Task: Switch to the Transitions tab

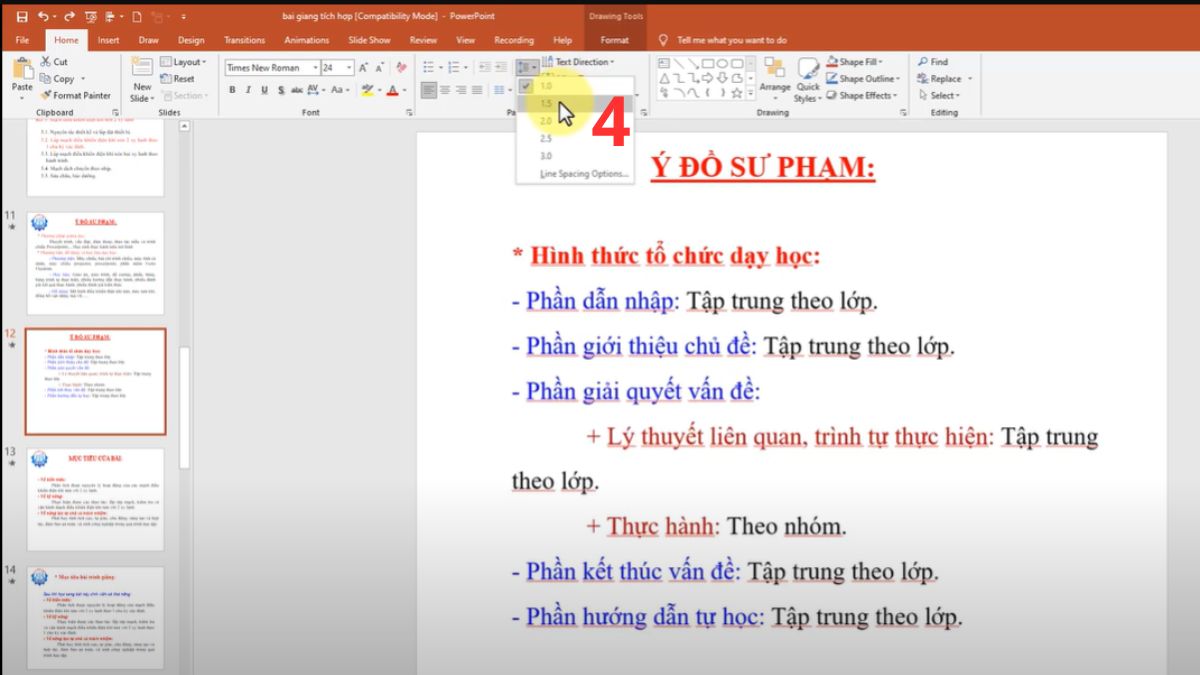Action: pos(244,40)
